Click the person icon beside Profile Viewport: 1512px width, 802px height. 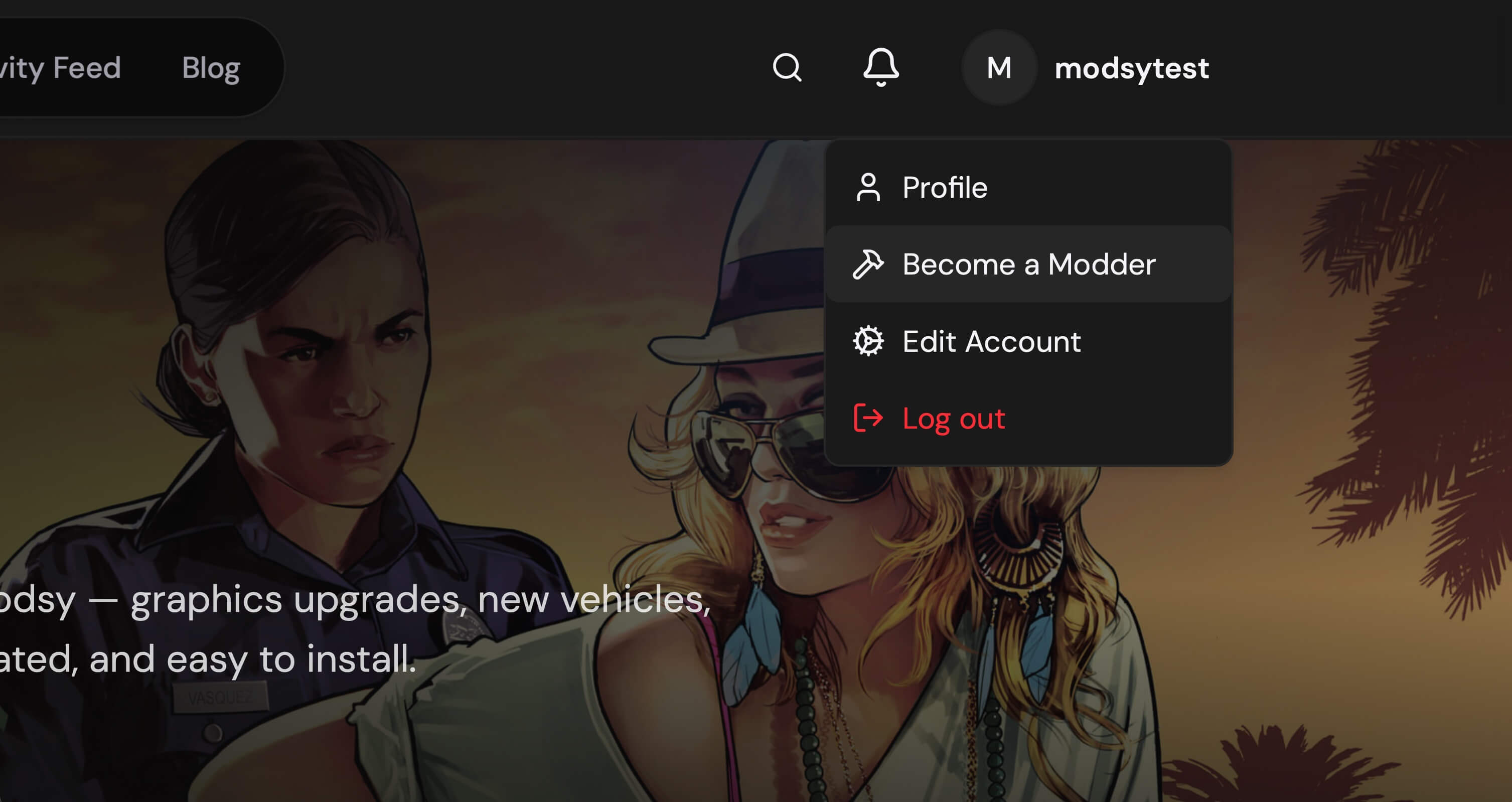(x=868, y=187)
